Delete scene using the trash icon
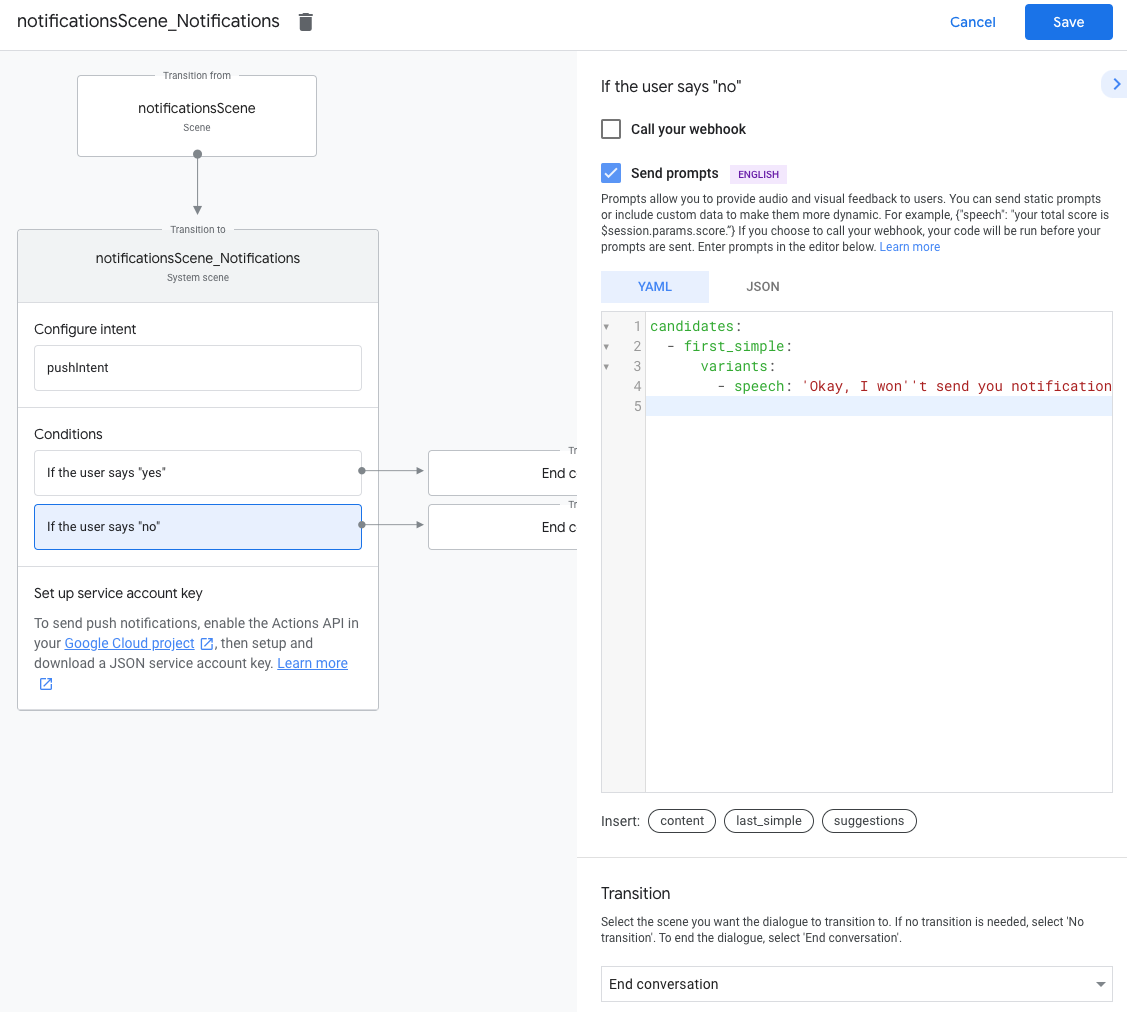The image size is (1127, 1012). pyautogui.click(x=306, y=22)
